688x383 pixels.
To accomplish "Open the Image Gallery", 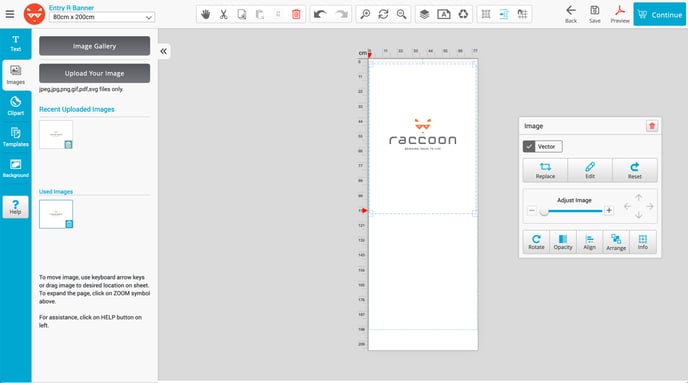I will (x=94, y=46).
